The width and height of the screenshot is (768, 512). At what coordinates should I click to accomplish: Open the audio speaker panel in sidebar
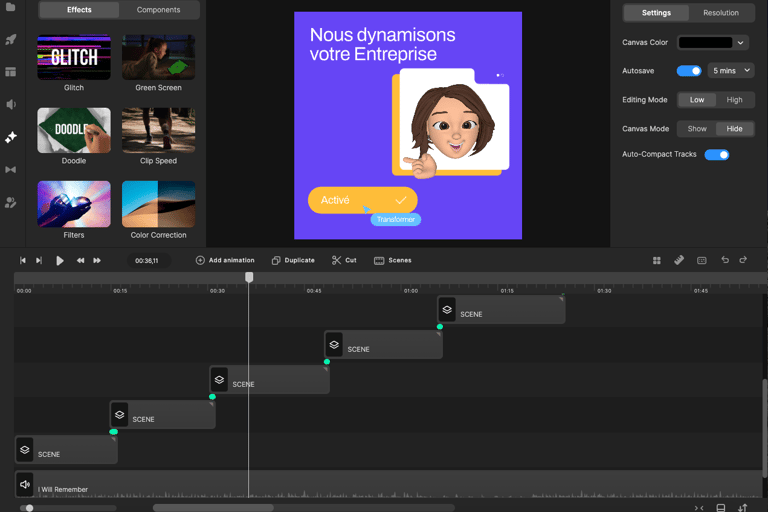pos(11,104)
